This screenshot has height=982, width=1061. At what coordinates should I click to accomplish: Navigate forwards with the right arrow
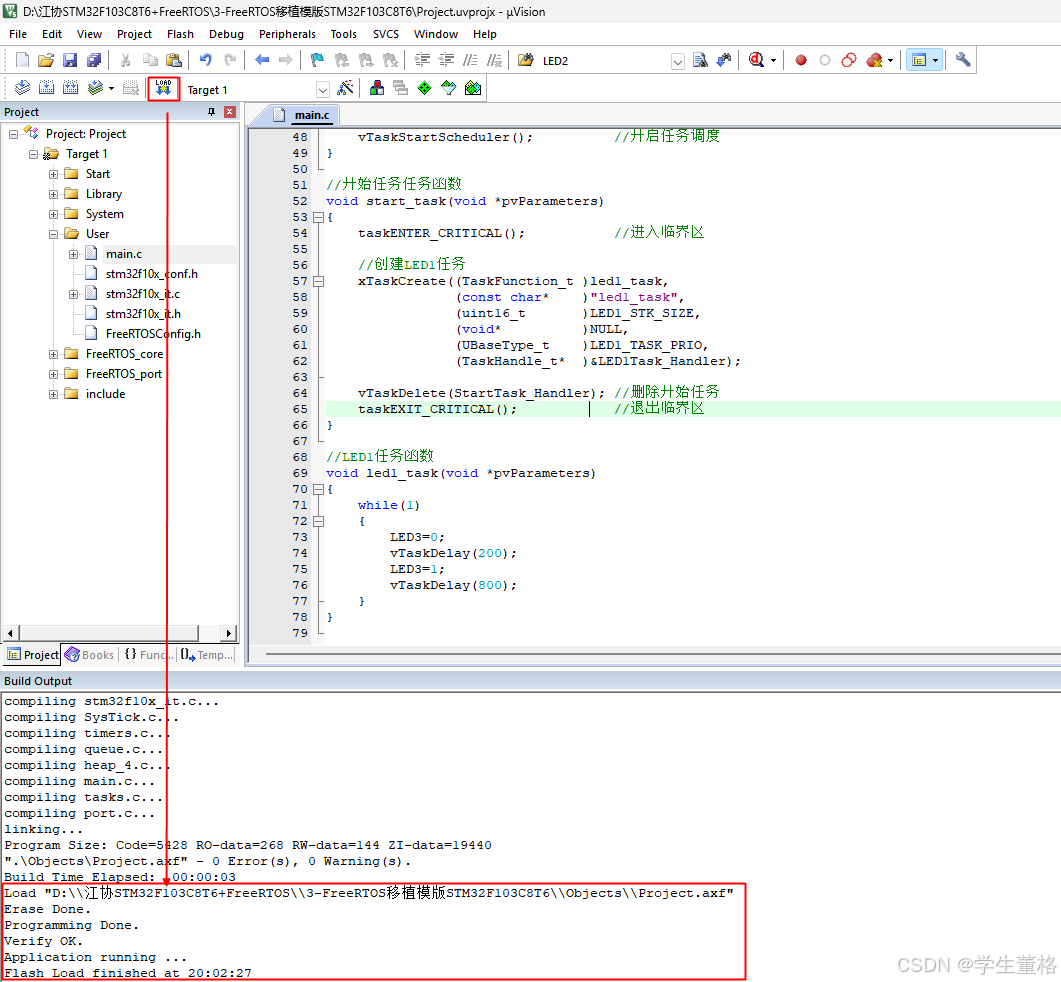coord(286,60)
